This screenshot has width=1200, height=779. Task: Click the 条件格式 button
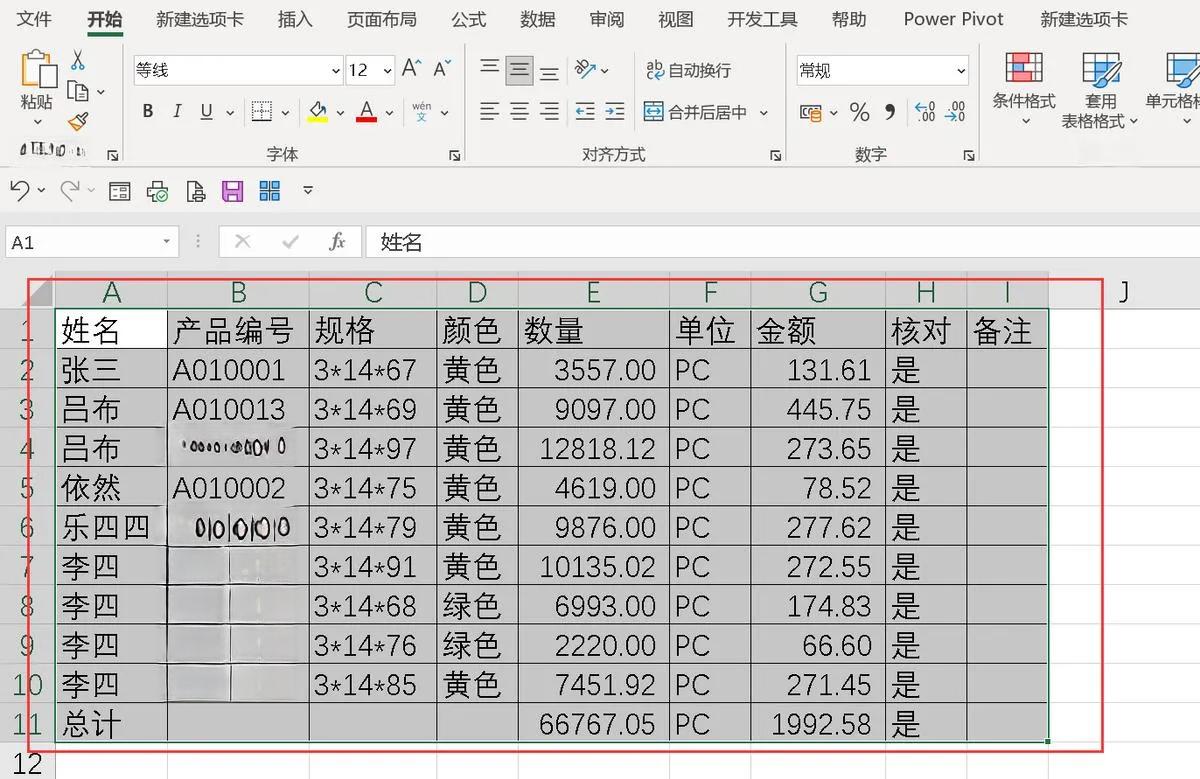tap(1024, 89)
